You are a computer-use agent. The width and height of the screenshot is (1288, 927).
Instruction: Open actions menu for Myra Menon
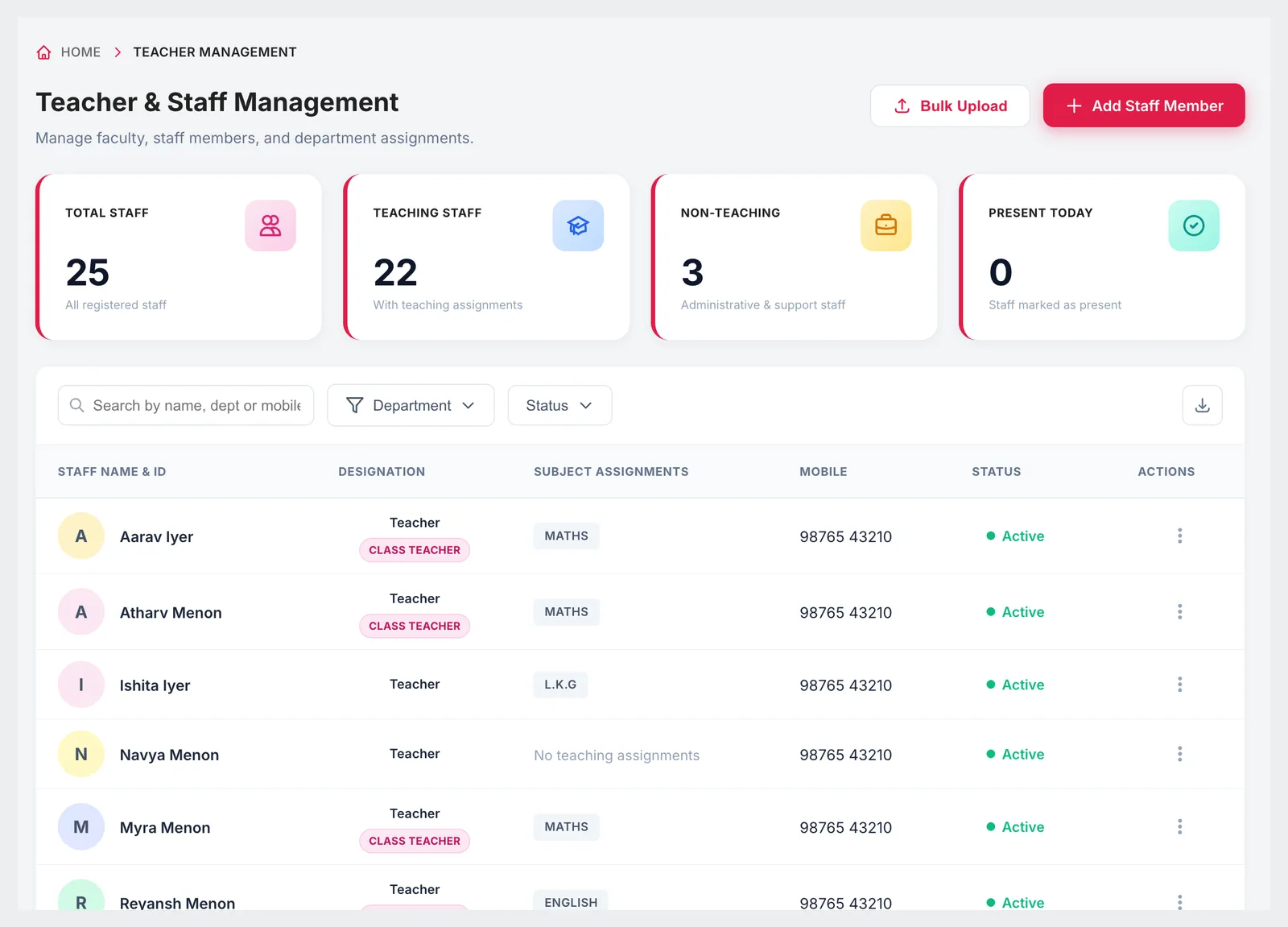click(1180, 826)
